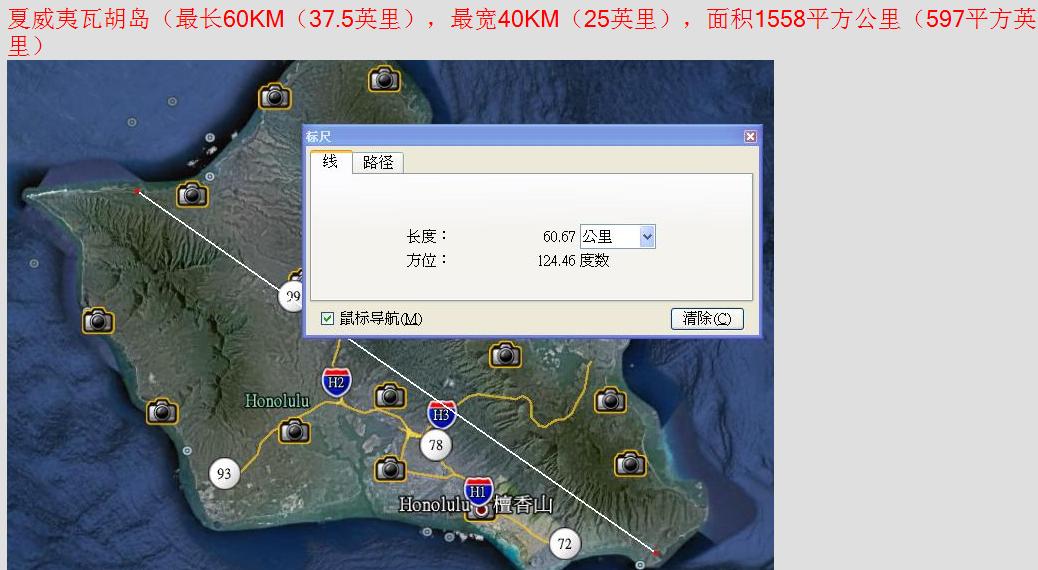Image resolution: width=1038 pixels, height=570 pixels.
Task: Click the H3 interstate shield marker
Action: [x=441, y=414]
